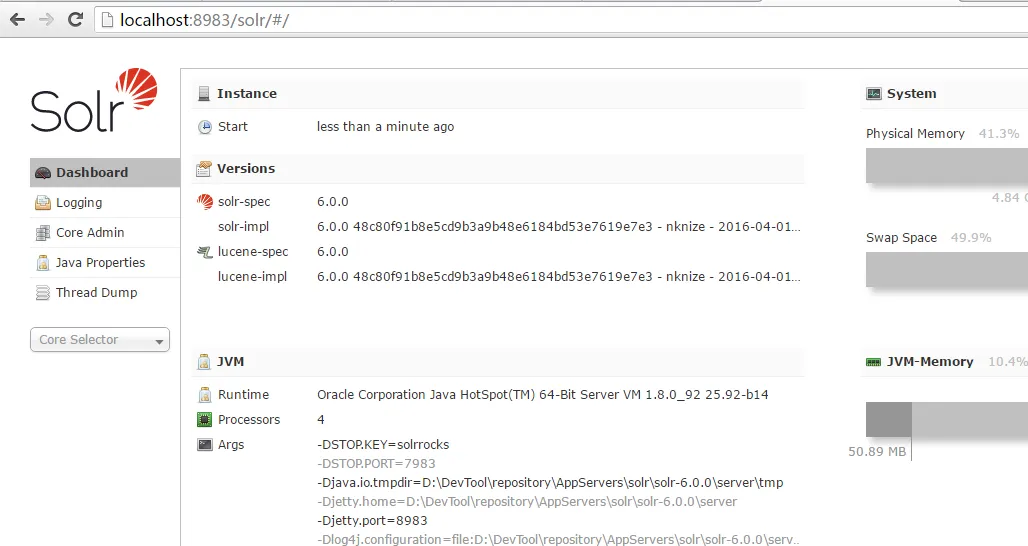Image resolution: width=1028 pixels, height=546 pixels.
Task: Click the lucene-spec 6.0.0 value
Action: pyautogui.click(x=332, y=252)
